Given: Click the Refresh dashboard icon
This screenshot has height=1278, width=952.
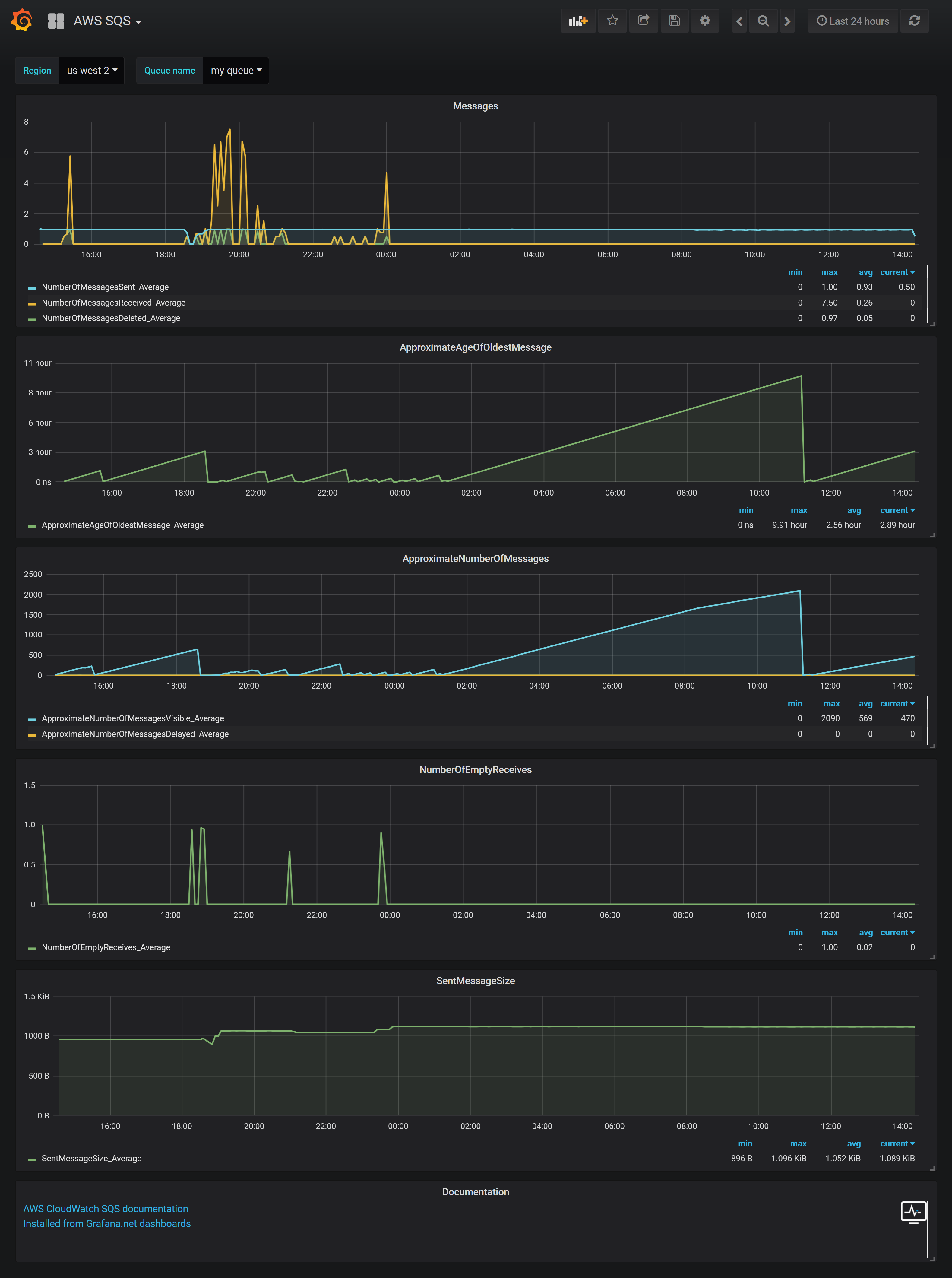Looking at the screenshot, I should pos(914,21).
